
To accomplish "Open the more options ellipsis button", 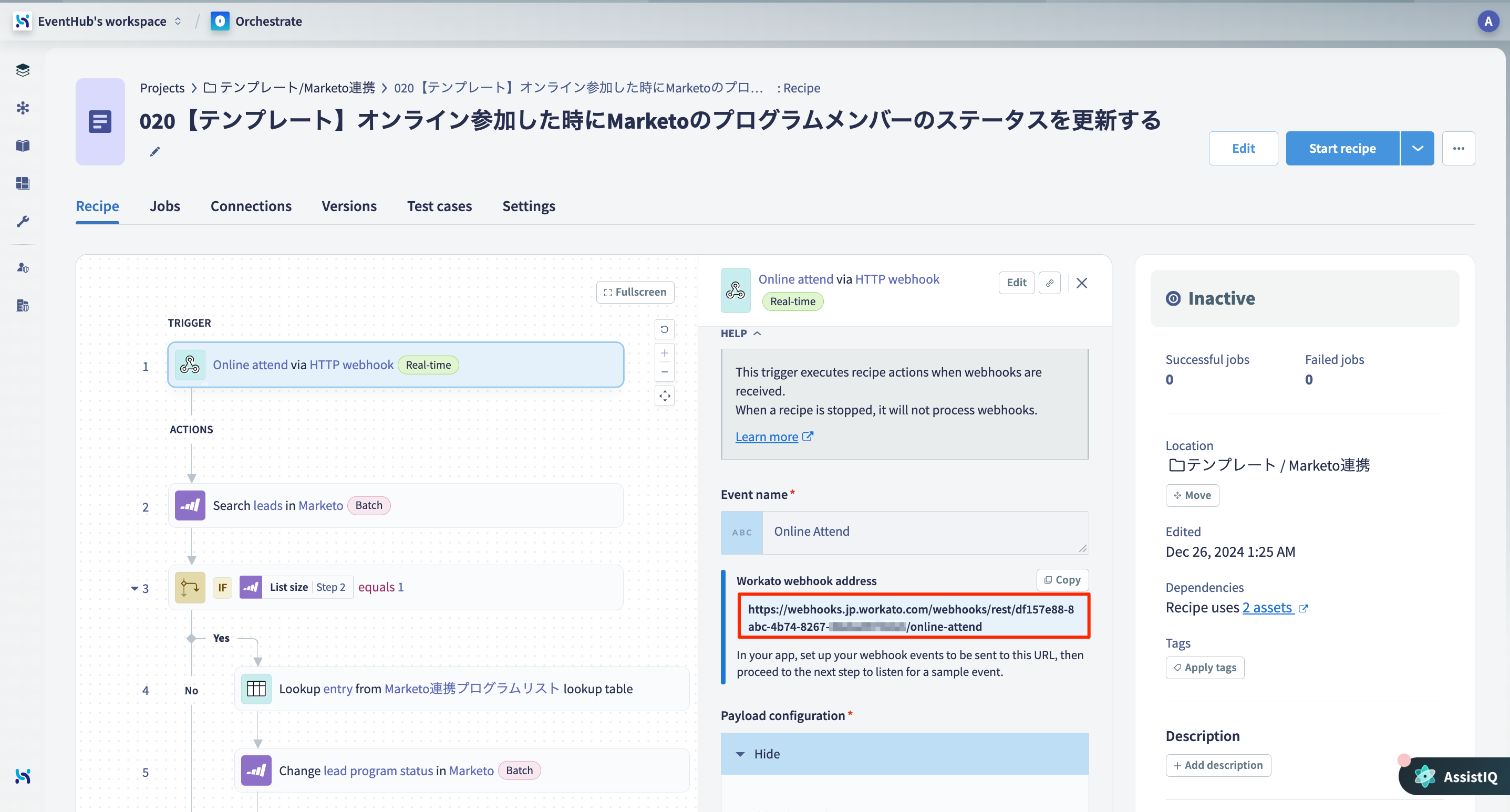I will coord(1459,148).
